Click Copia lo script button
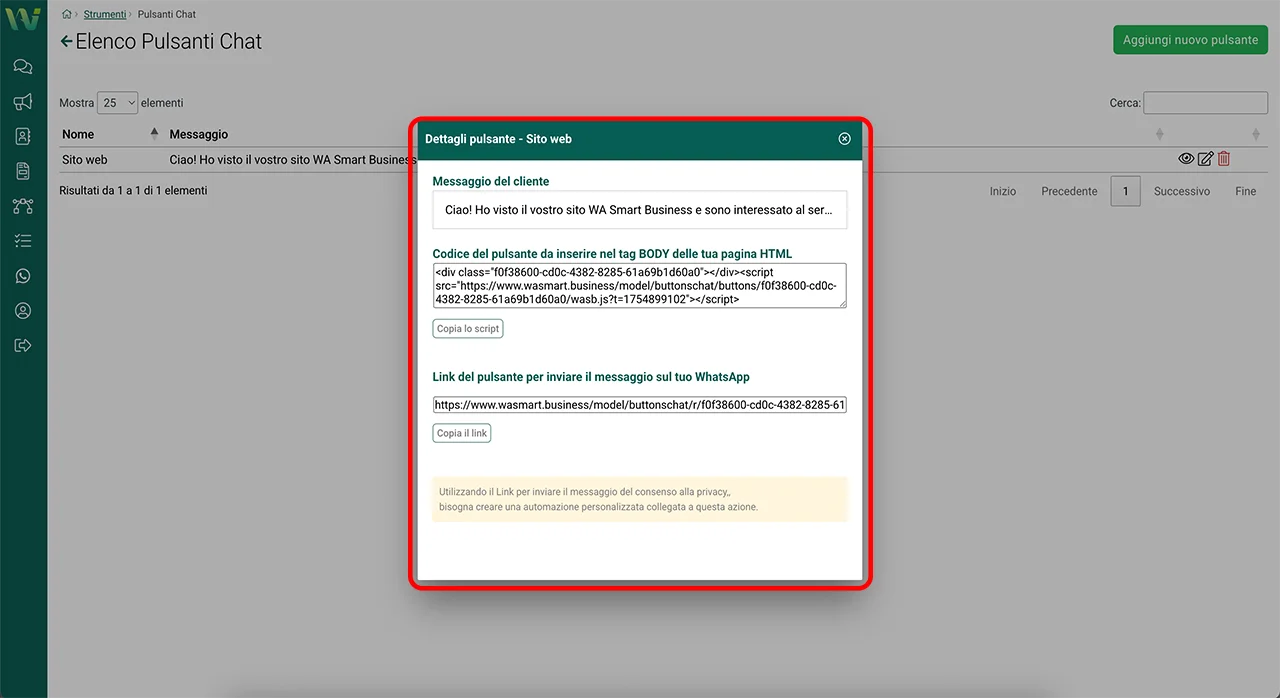The height and width of the screenshot is (698, 1280). coord(468,328)
